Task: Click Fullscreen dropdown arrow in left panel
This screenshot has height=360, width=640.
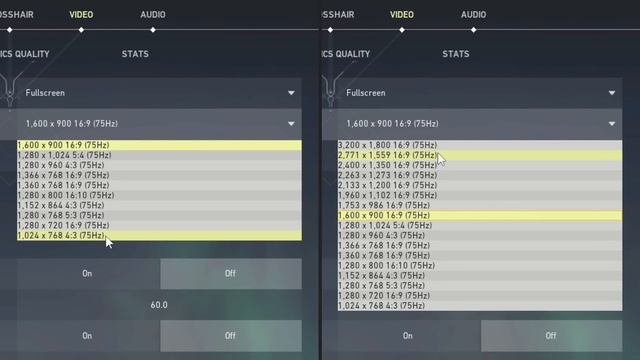Action: point(291,93)
